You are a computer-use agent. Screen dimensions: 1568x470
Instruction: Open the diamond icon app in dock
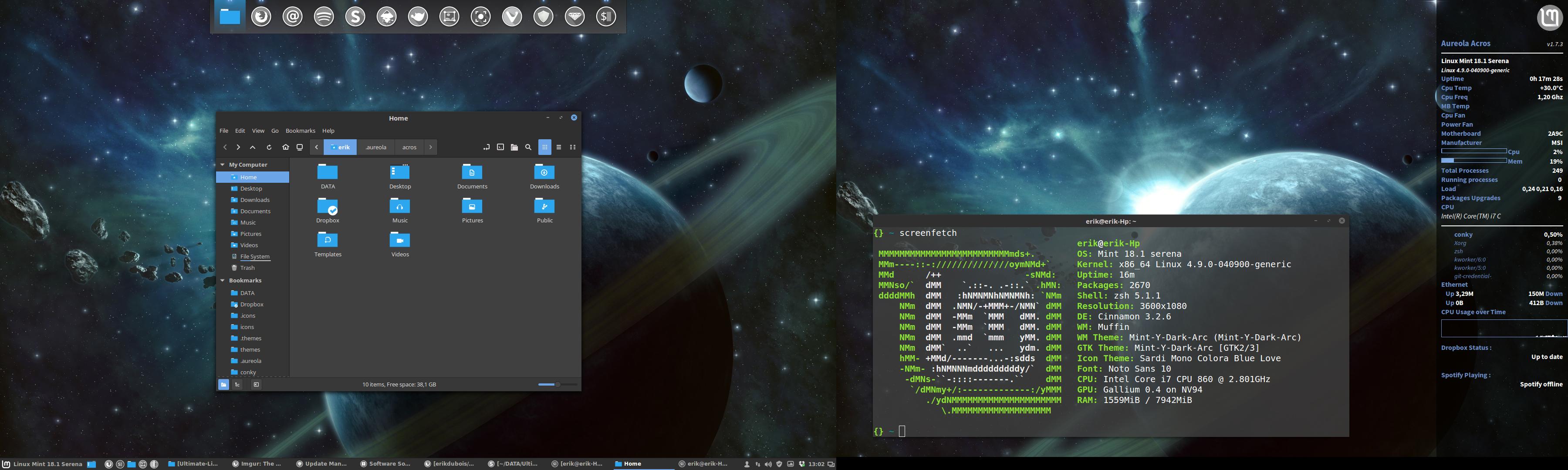pyautogui.click(x=574, y=17)
